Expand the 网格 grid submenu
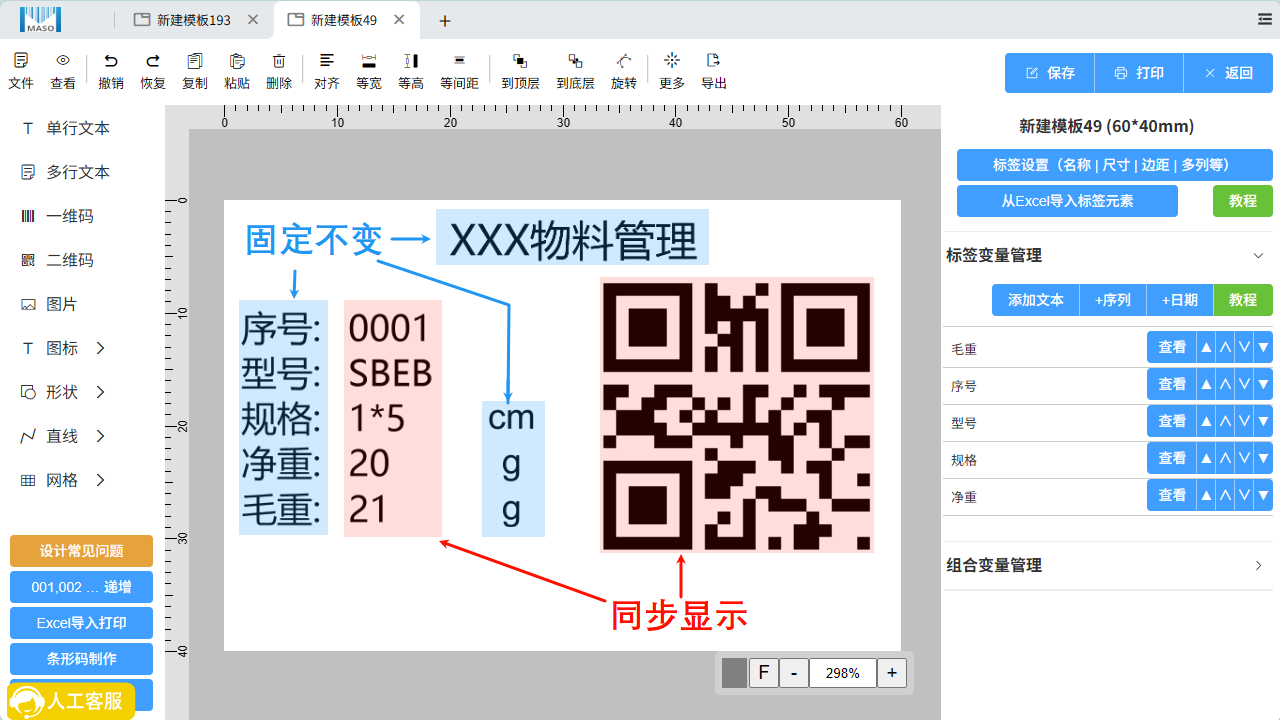Screen dimensions: 1280x720 [101, 480]
